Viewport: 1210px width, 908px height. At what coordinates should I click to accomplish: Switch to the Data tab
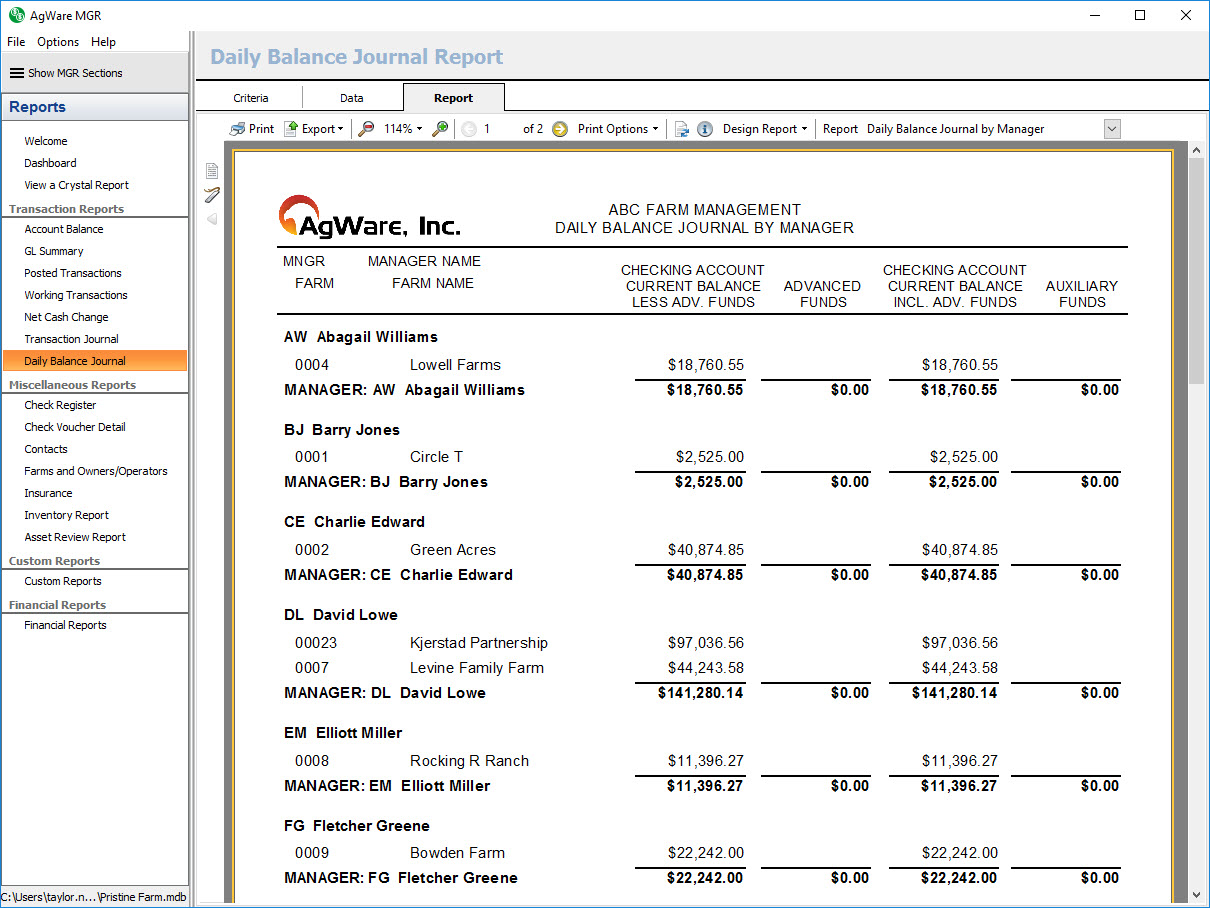(352, 98)
